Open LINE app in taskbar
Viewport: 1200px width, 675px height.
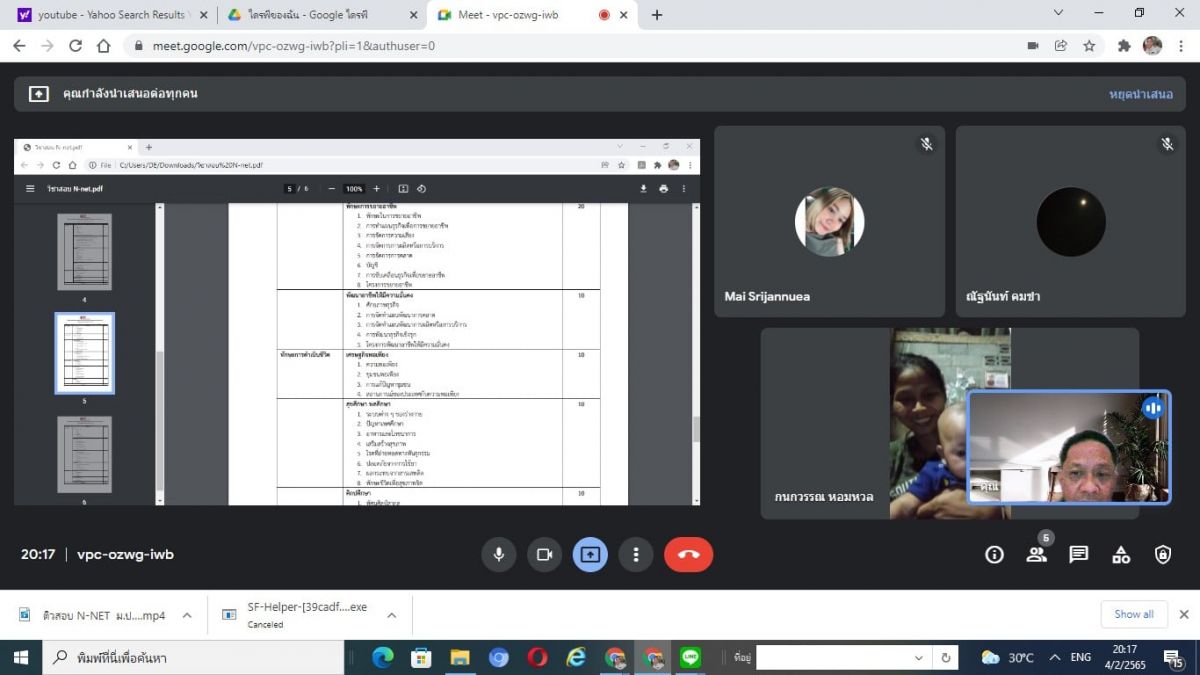click(x=690, y=657)
